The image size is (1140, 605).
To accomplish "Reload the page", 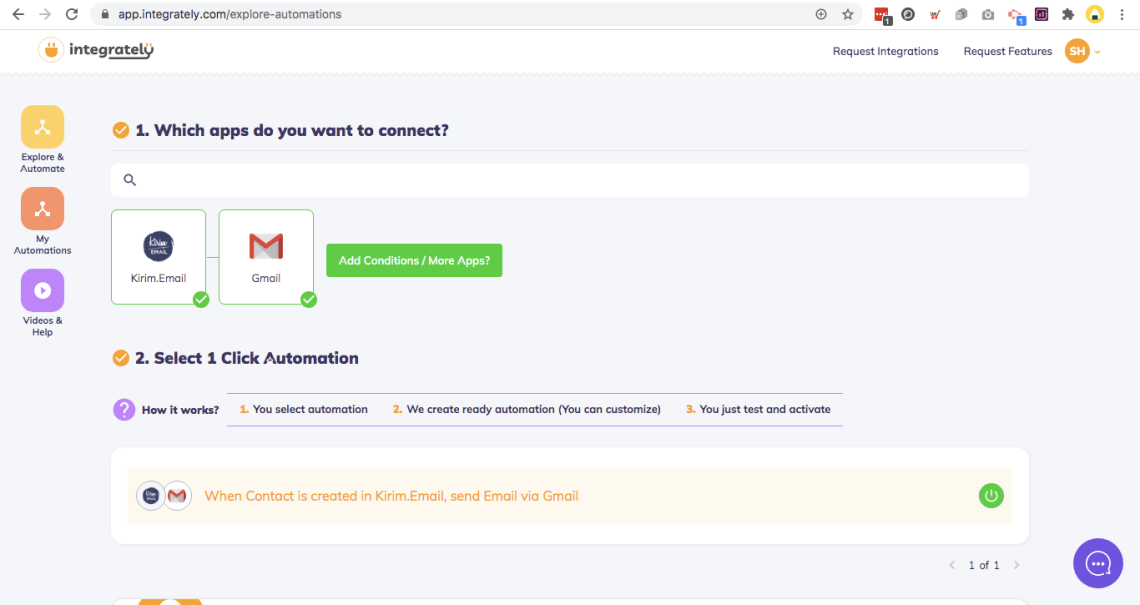I will (72, 15).
